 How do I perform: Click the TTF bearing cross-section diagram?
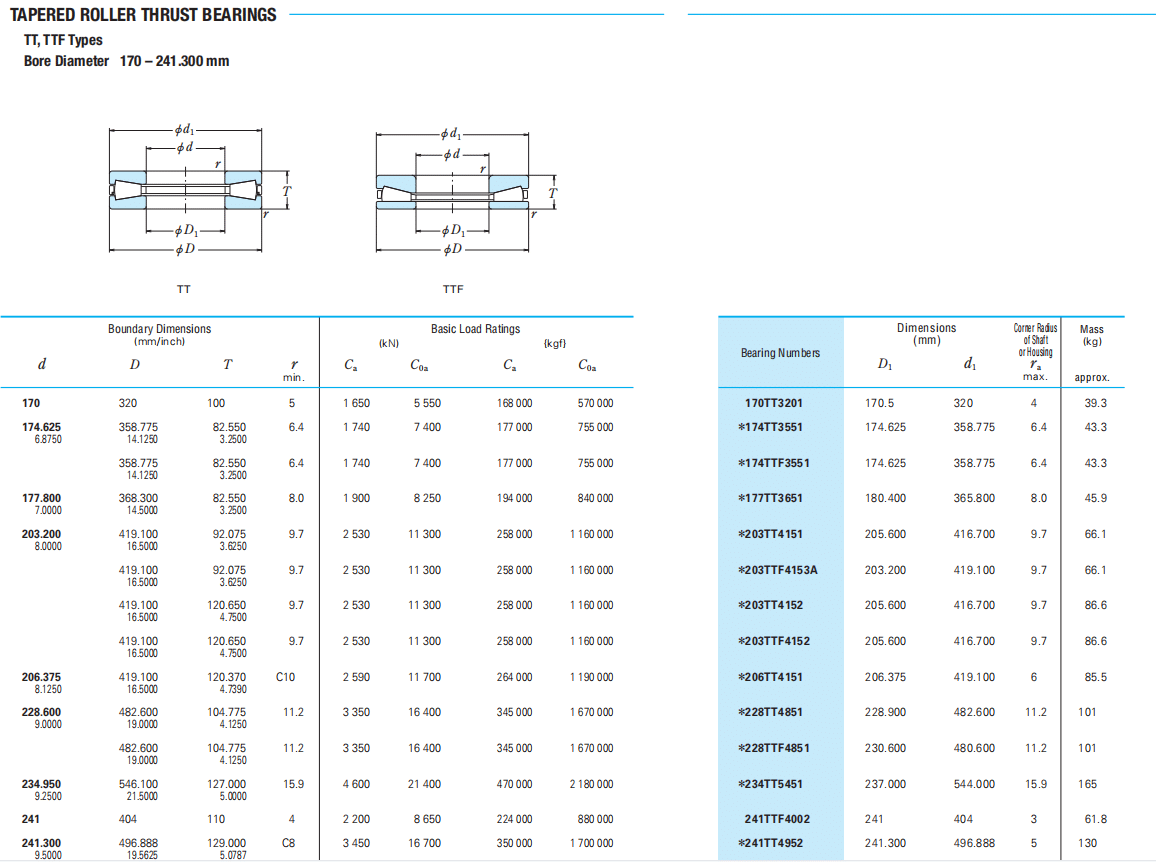click(454, 192)
